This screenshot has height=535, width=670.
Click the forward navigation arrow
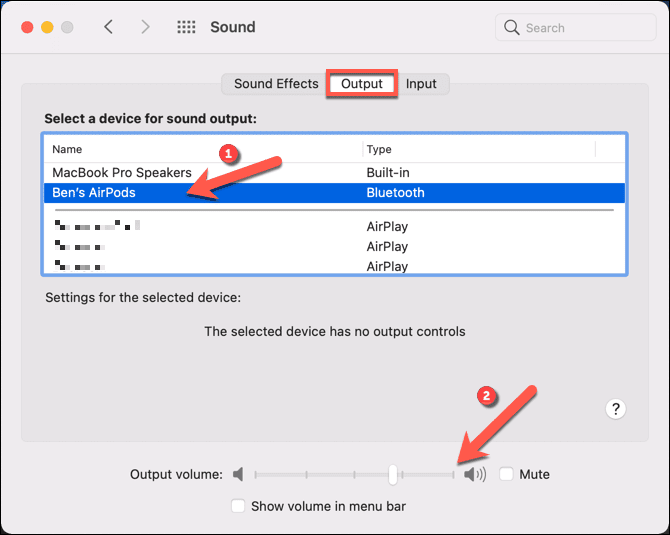pyautogui.click(x=145, y=27)
